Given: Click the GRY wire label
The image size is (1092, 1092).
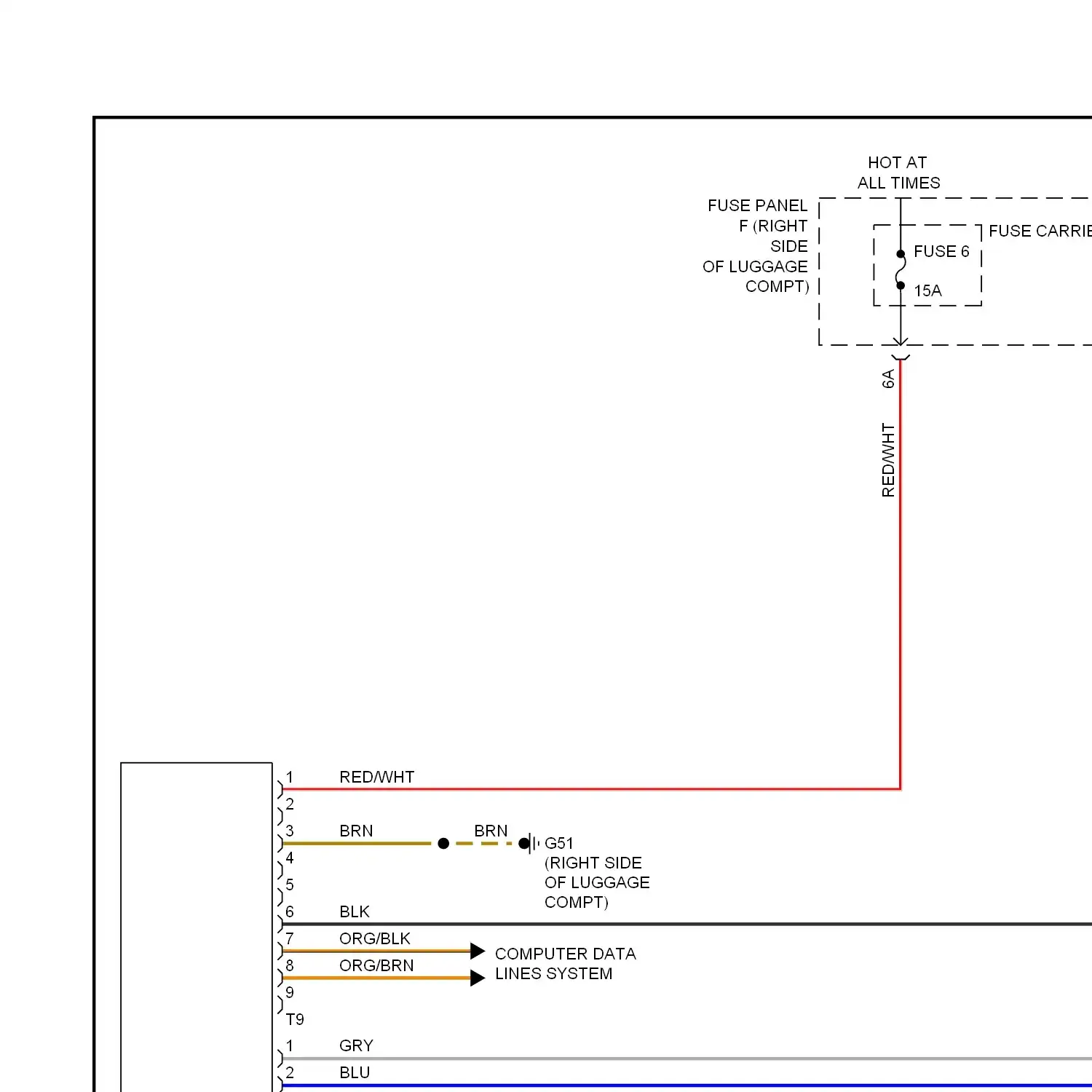Looking at the screenshot, I should 356,1045.
